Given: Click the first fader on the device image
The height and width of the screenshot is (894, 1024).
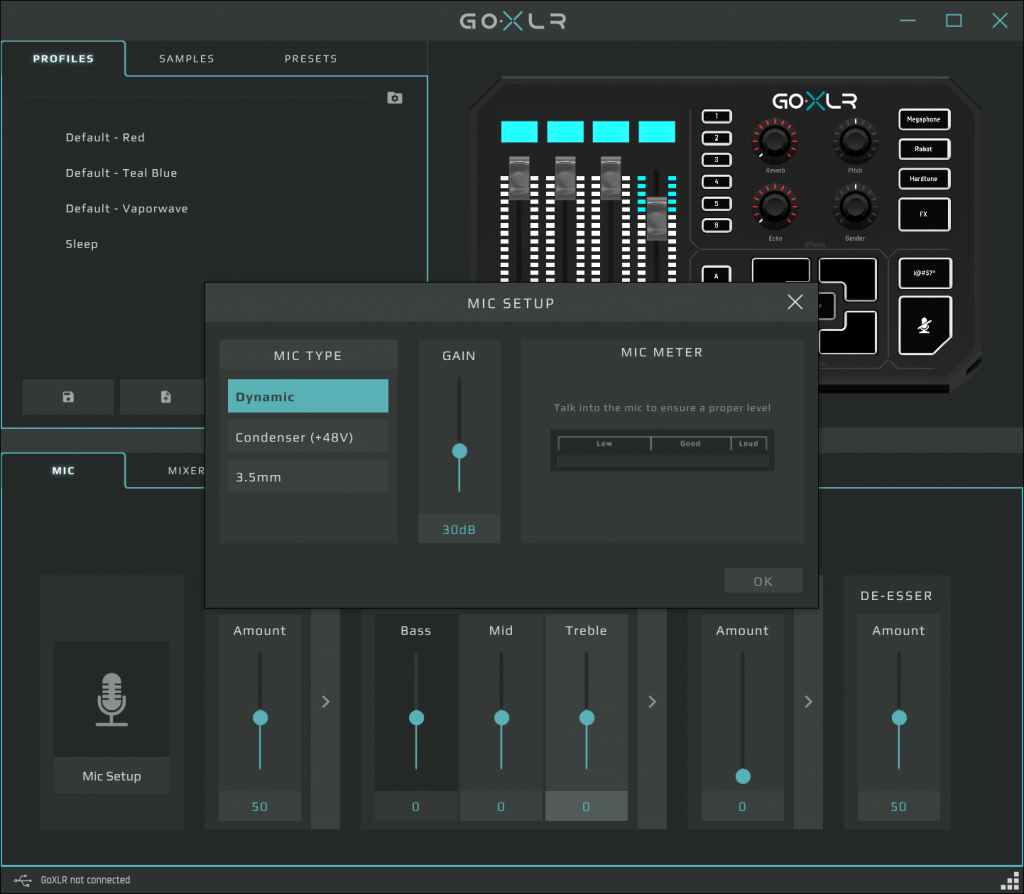Looking at the screenshot, I should click(x=519, y=176).
